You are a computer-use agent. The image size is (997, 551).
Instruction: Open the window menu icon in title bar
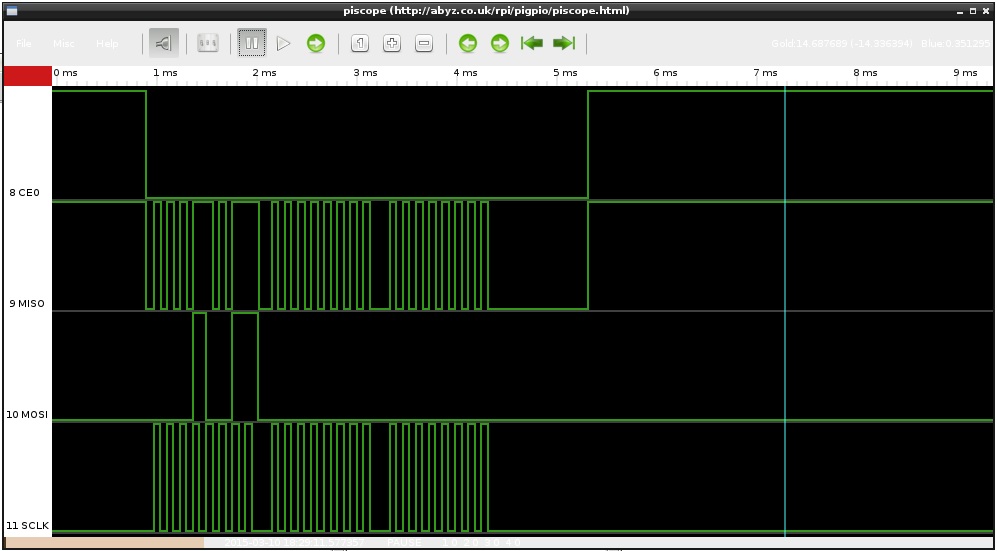(x=11, y=11)
